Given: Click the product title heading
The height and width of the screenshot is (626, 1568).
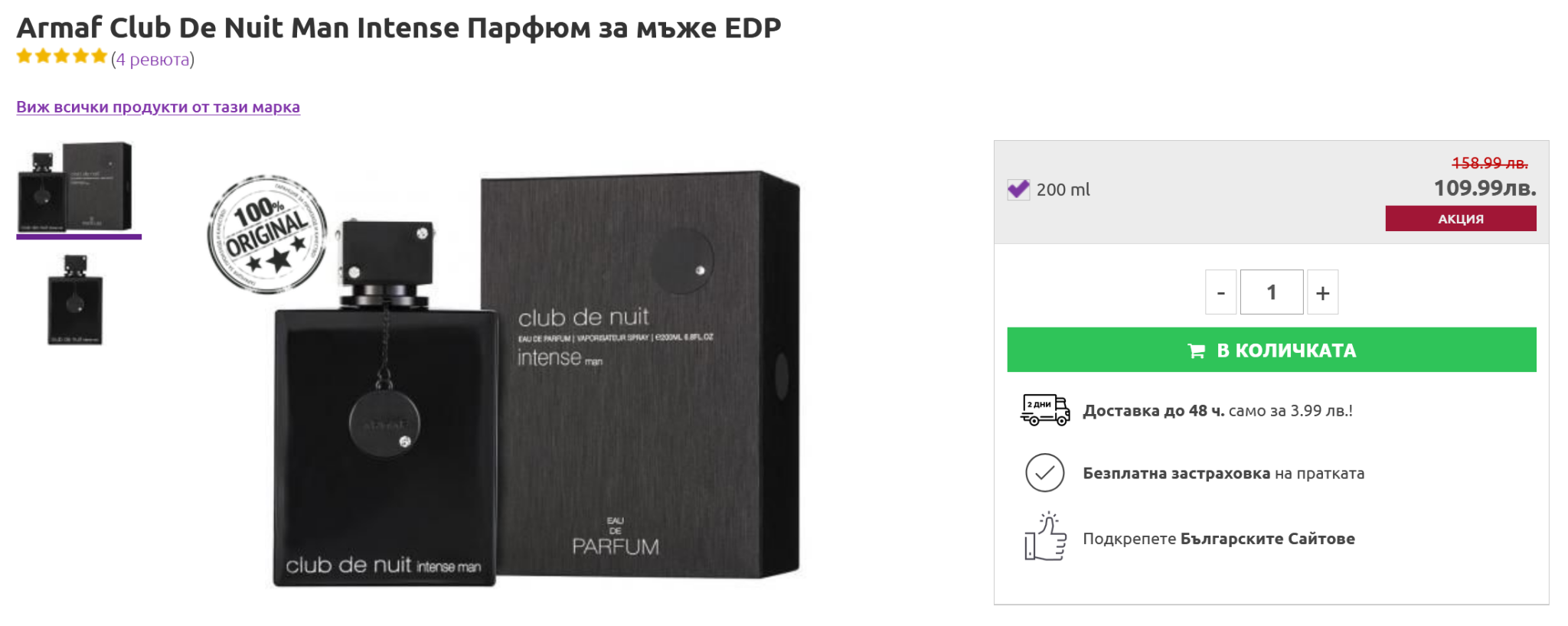Looking at the screenshot, I should click(398, 28).
